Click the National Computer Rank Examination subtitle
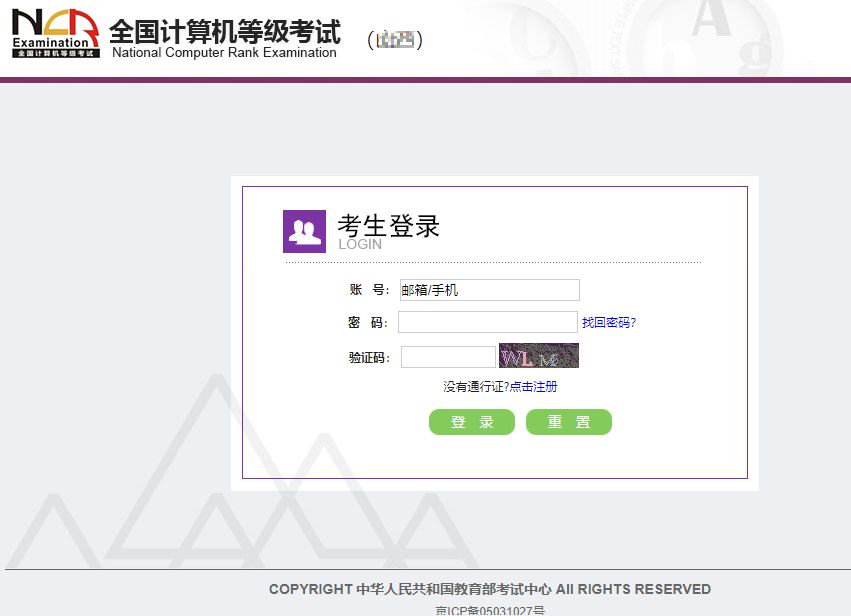Viewport: 851px width, 616px height. pyautogui.click(x=224, y=53)
